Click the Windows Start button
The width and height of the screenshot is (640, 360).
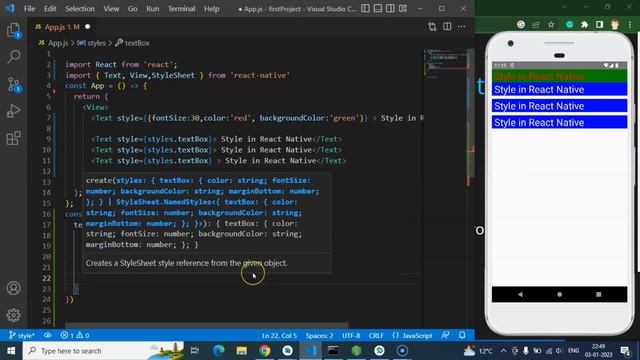click(x=11, y=351)
